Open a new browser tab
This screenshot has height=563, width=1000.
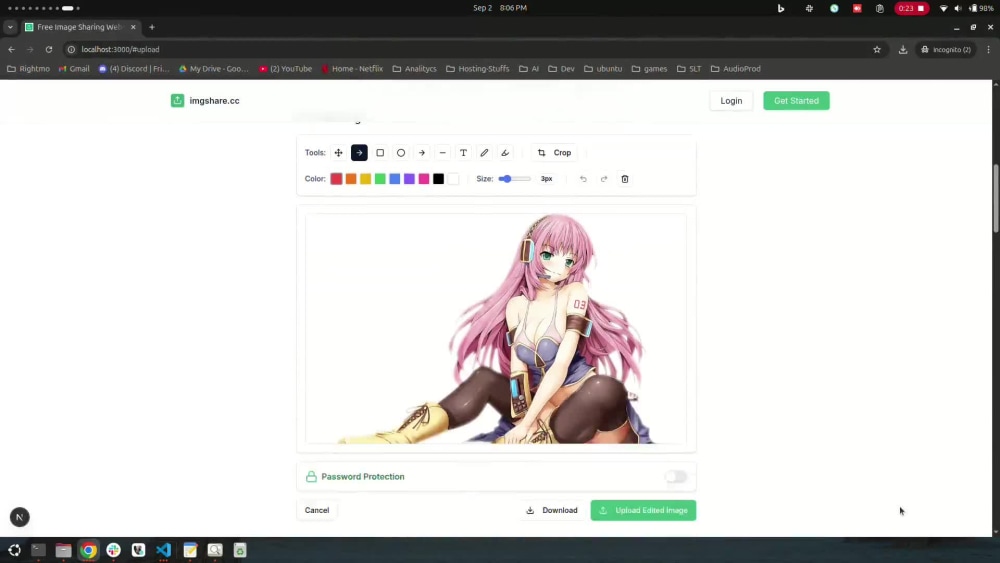(152, 27)
